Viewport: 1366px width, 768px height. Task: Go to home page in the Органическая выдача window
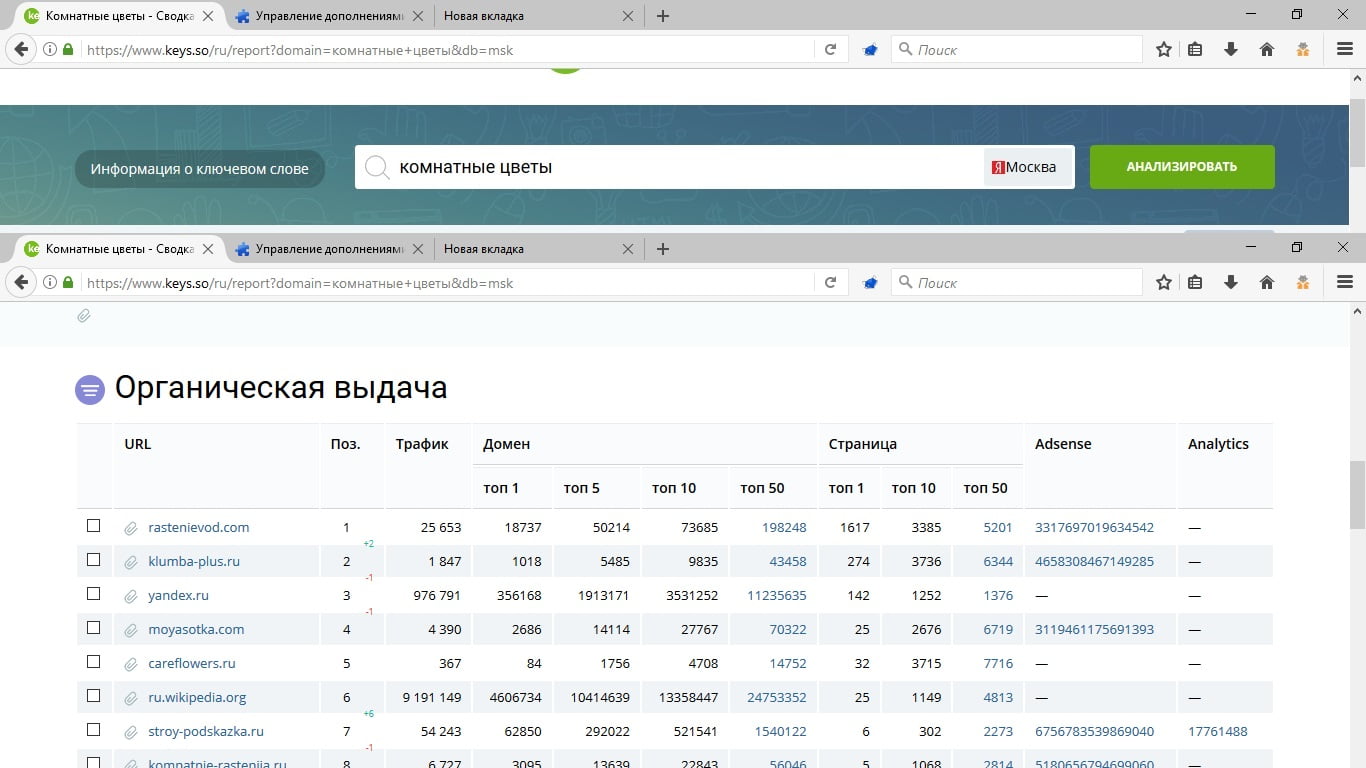click(1267, 283)
